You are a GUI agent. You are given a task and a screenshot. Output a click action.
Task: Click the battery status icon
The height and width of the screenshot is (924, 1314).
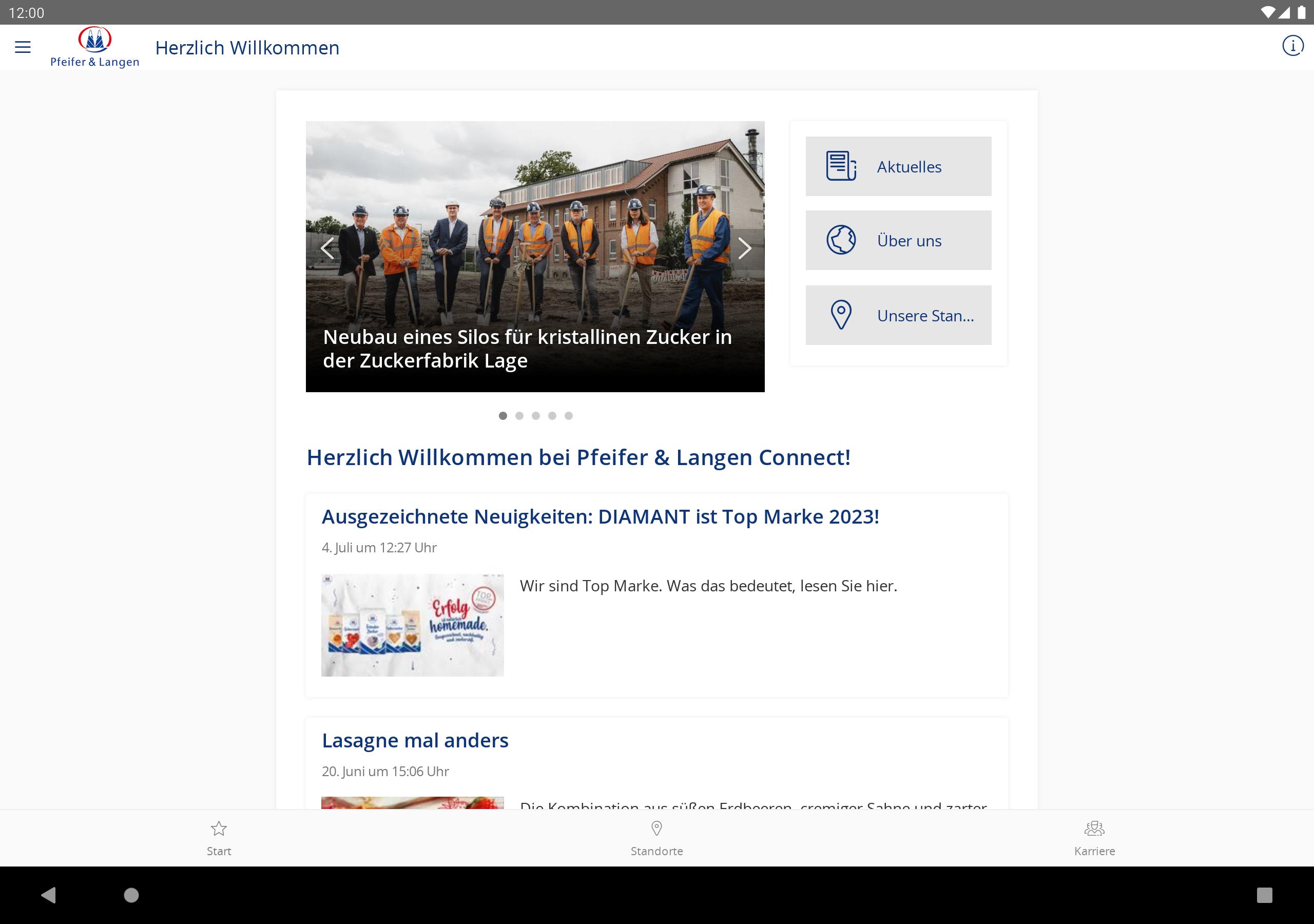click(1301, 12)
